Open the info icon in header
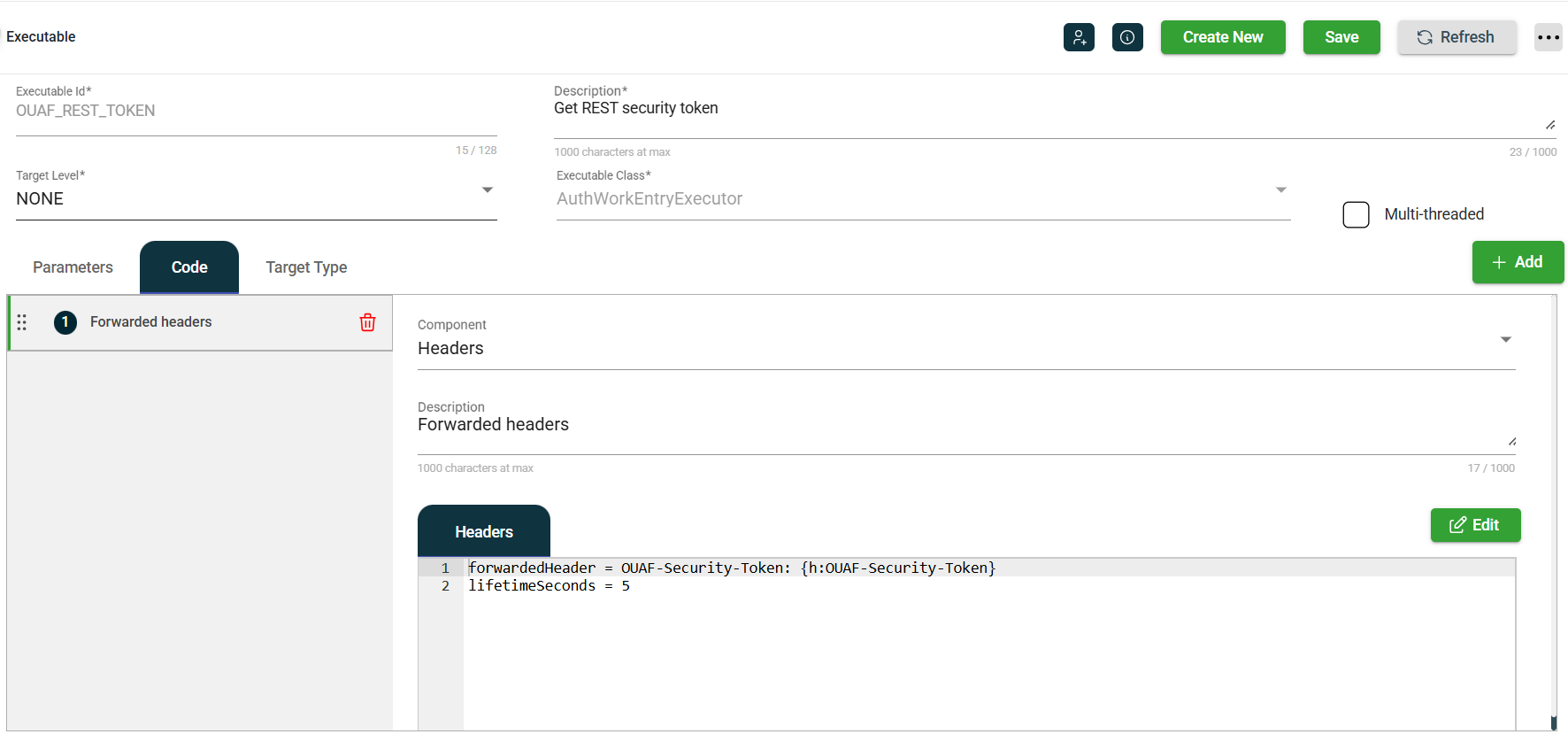Screen dimensions: 1568x742 1127,37
